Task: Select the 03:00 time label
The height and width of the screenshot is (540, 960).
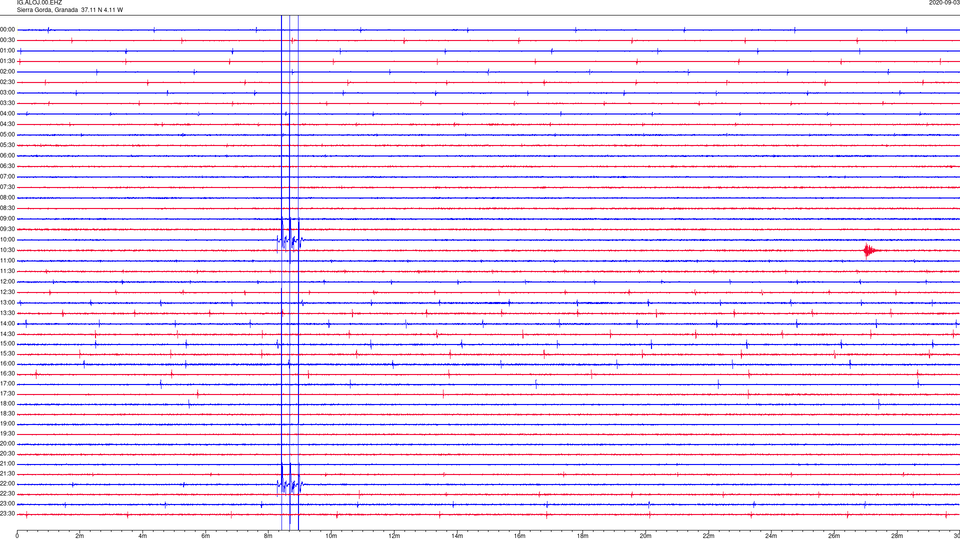Action: [x=8, y=92]
